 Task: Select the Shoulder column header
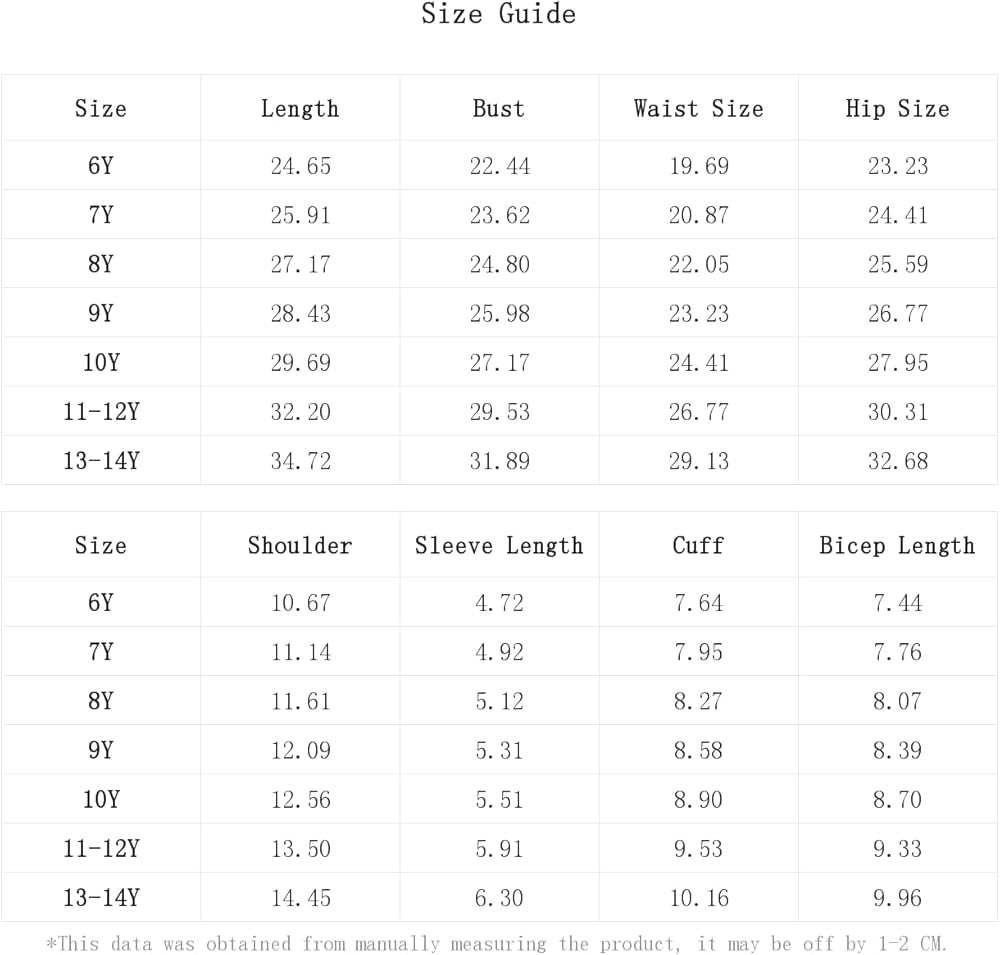click(x=300, y=546)
